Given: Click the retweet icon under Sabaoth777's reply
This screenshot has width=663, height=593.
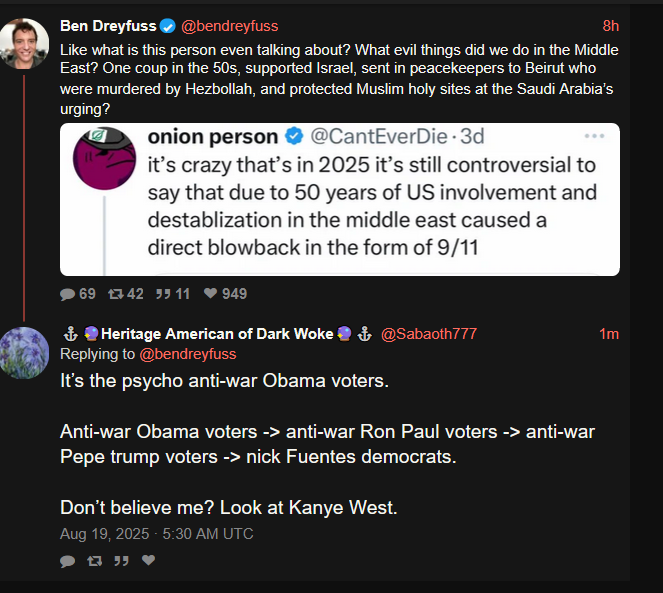Looking at the screenshot, I should pyautogui.click(x=94, y=561).
